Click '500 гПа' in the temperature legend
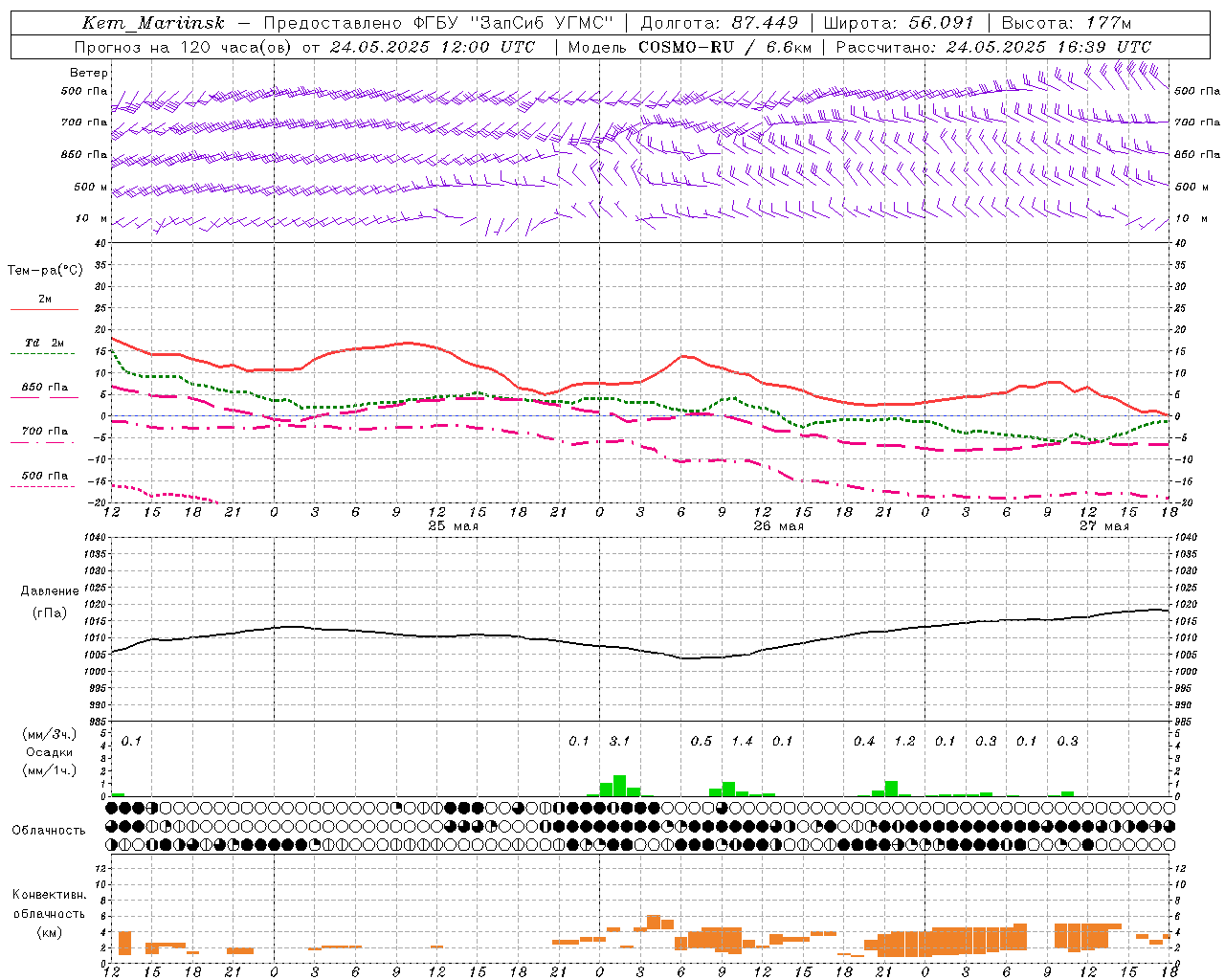Image resolution: width=1225 pixels, height=980 pixels. tap(45, 476)
